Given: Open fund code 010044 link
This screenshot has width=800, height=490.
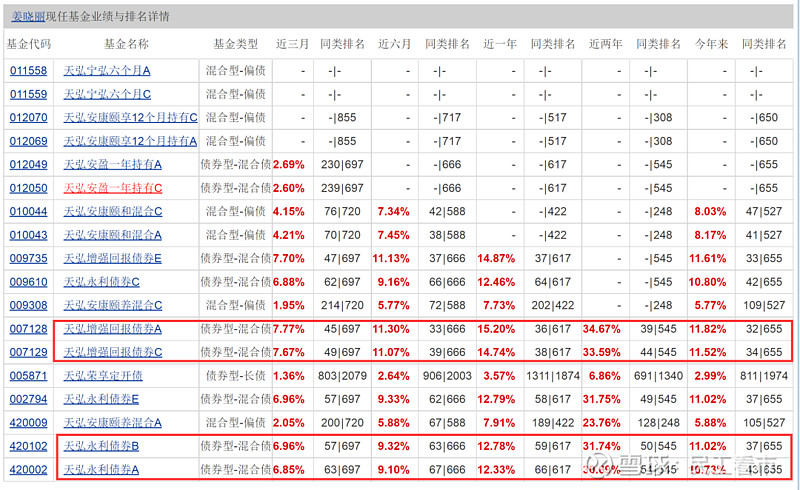Looking at the screenshot, I should click(29, 211).
